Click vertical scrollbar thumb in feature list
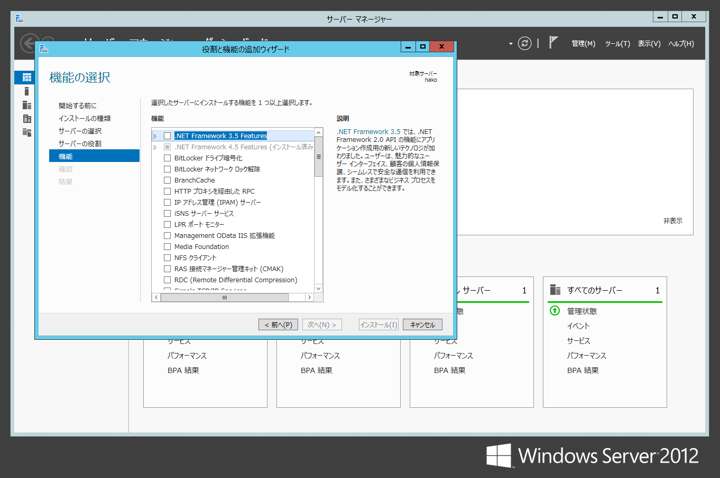 [318, 157]
